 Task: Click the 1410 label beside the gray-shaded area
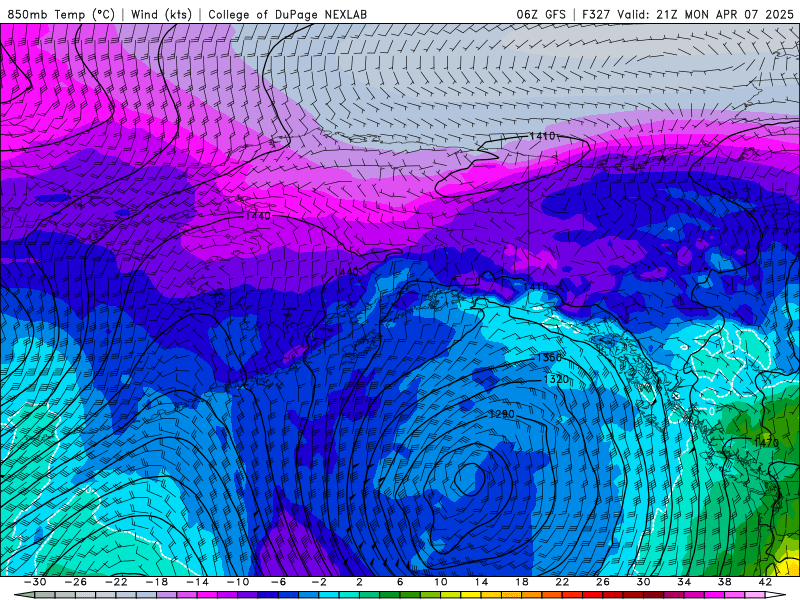542,136
